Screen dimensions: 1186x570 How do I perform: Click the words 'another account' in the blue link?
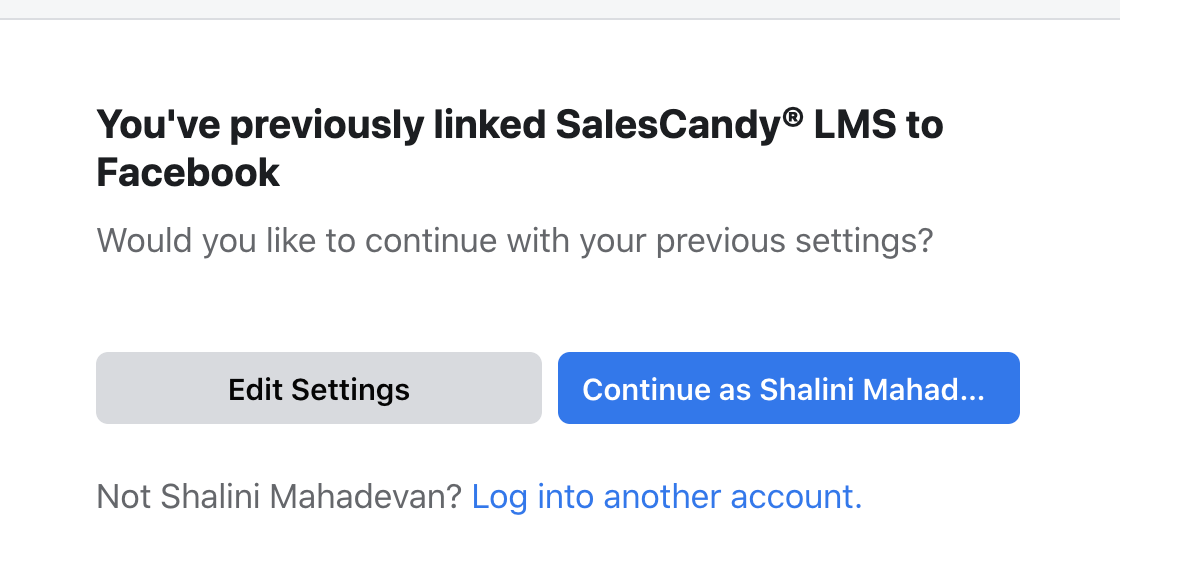[732, 496]
